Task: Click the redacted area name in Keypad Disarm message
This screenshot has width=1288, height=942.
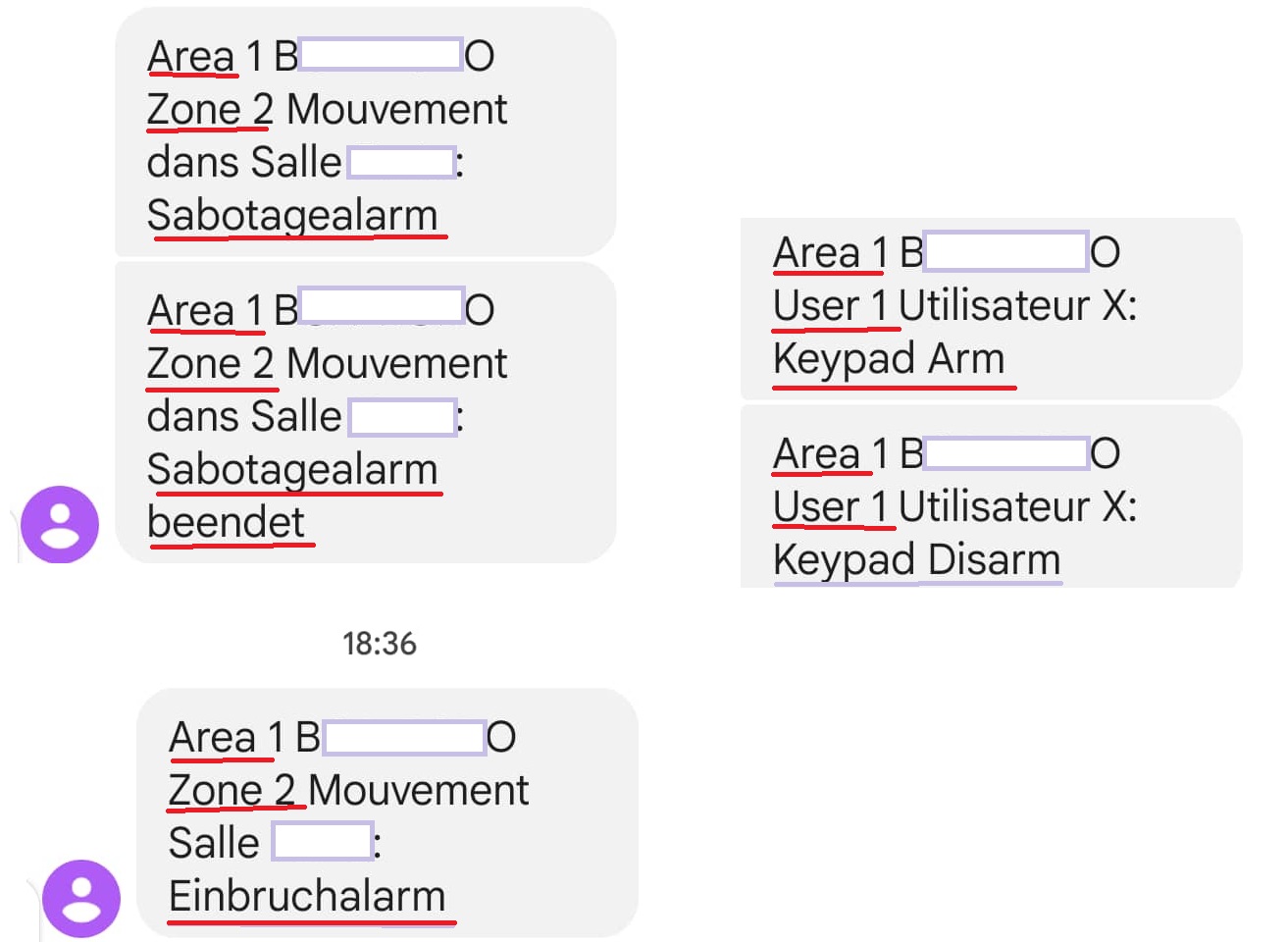Action: pyautogui.click(x=1006, y=453)
